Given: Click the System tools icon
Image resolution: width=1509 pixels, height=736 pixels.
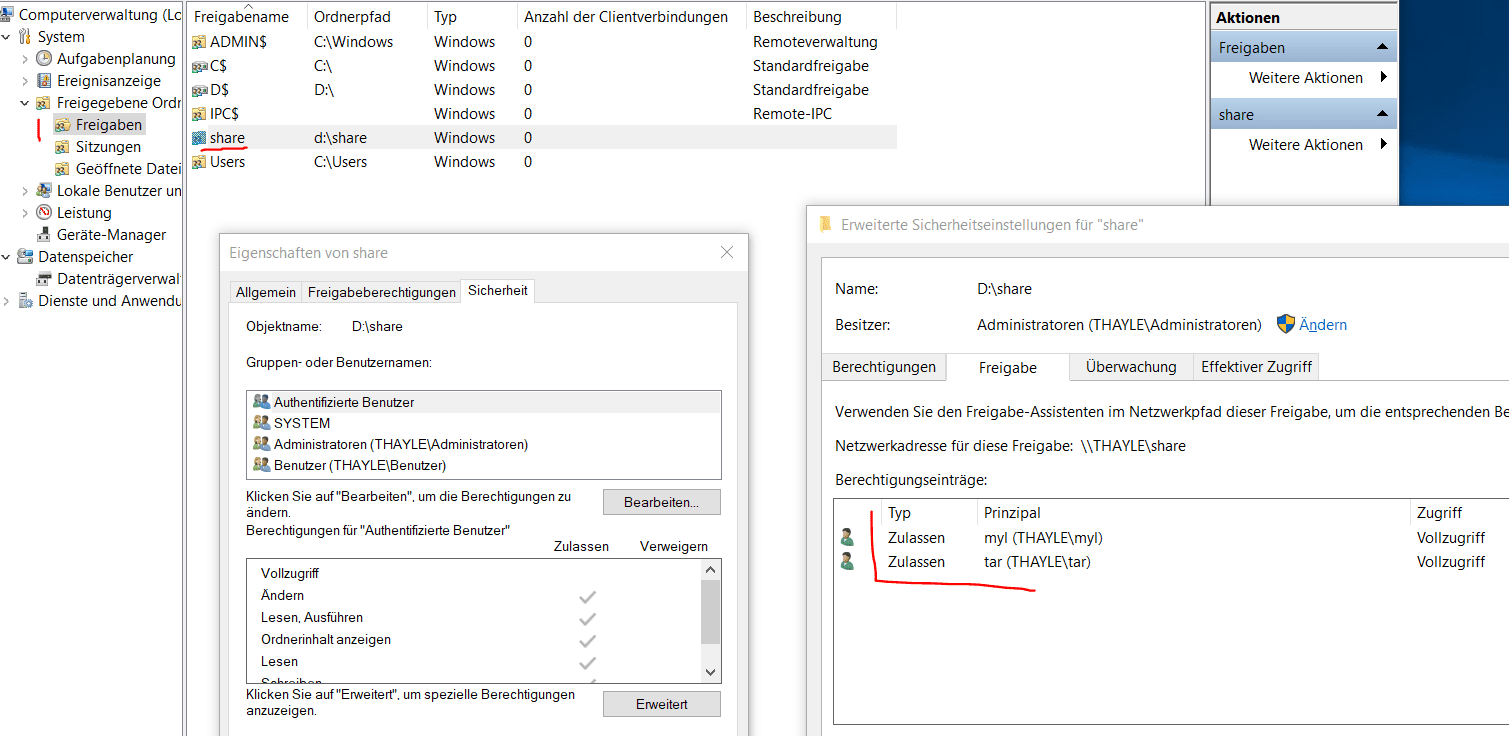Looking at the screenshot, I should coord(25,37).
